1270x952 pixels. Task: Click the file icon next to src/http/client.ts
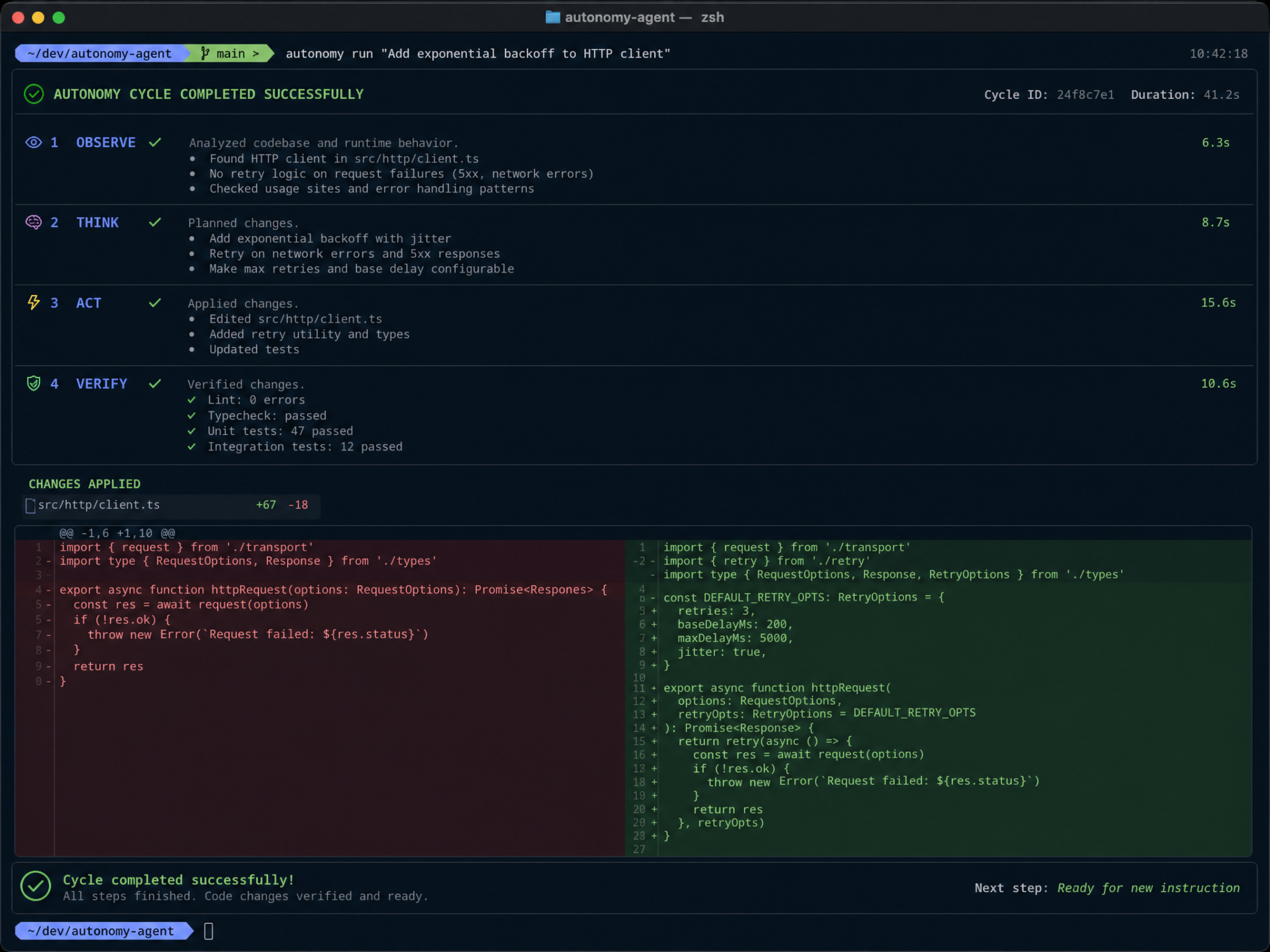click(30, 506)
